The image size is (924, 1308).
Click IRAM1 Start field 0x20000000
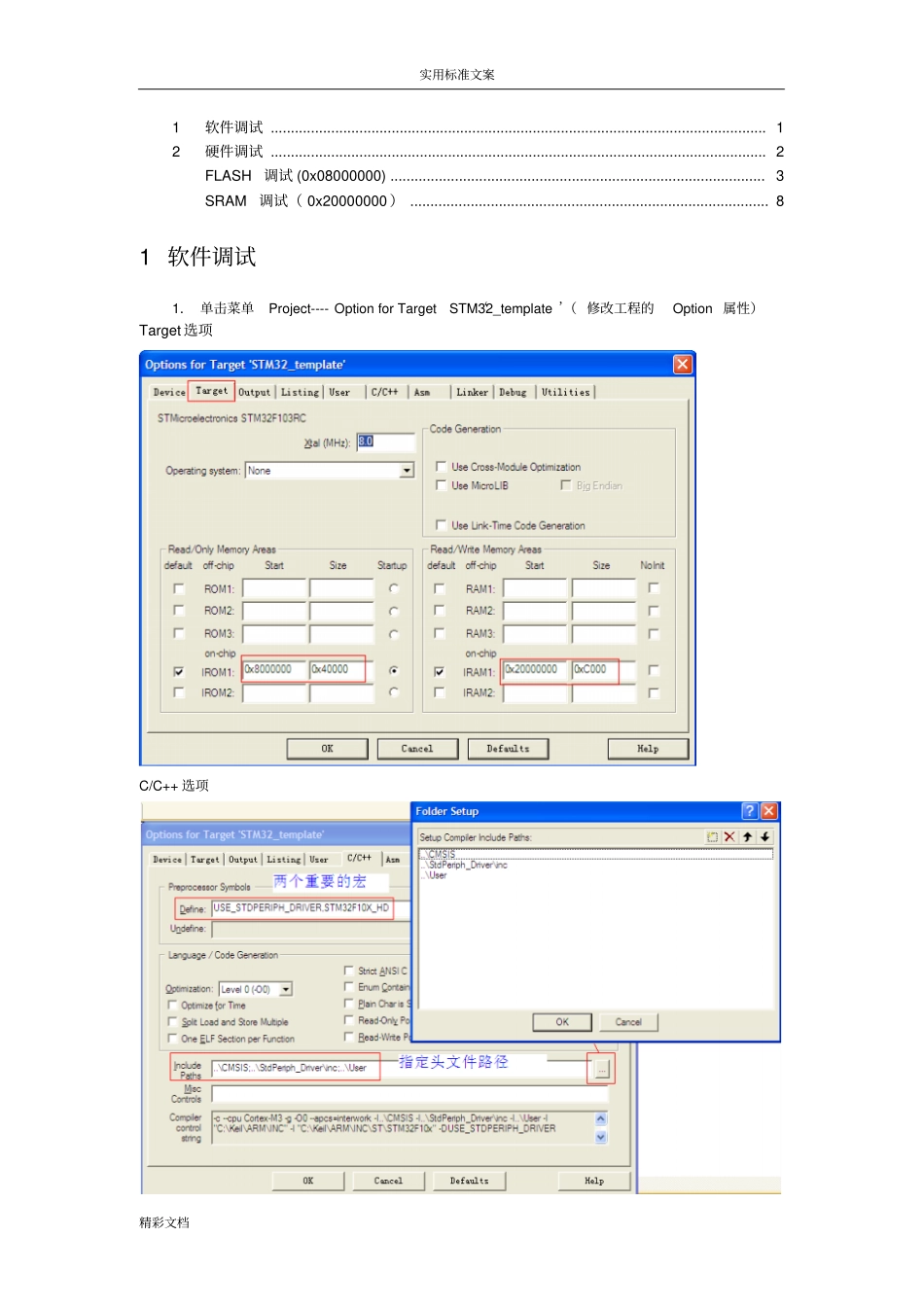535,670
